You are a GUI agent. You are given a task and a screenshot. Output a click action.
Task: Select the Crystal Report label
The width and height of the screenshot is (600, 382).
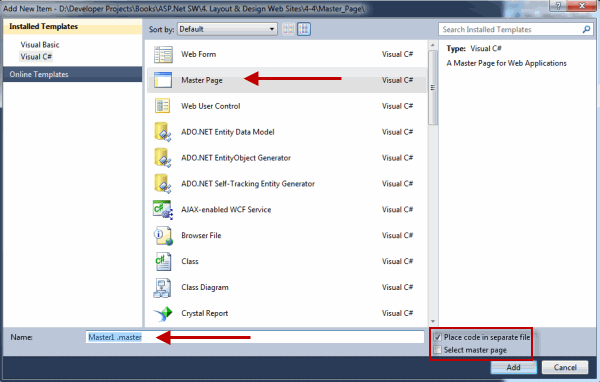click(x=205, y=313)
